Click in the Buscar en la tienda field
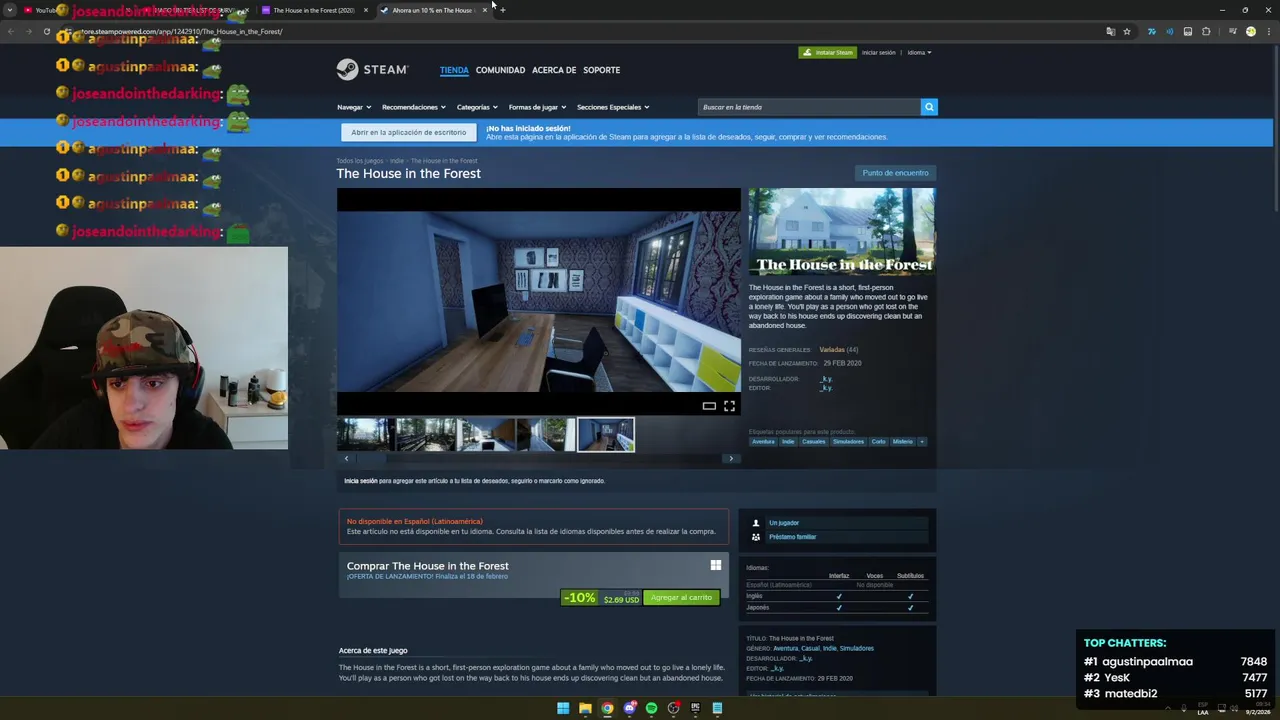1280x720 pixels. 808,107
